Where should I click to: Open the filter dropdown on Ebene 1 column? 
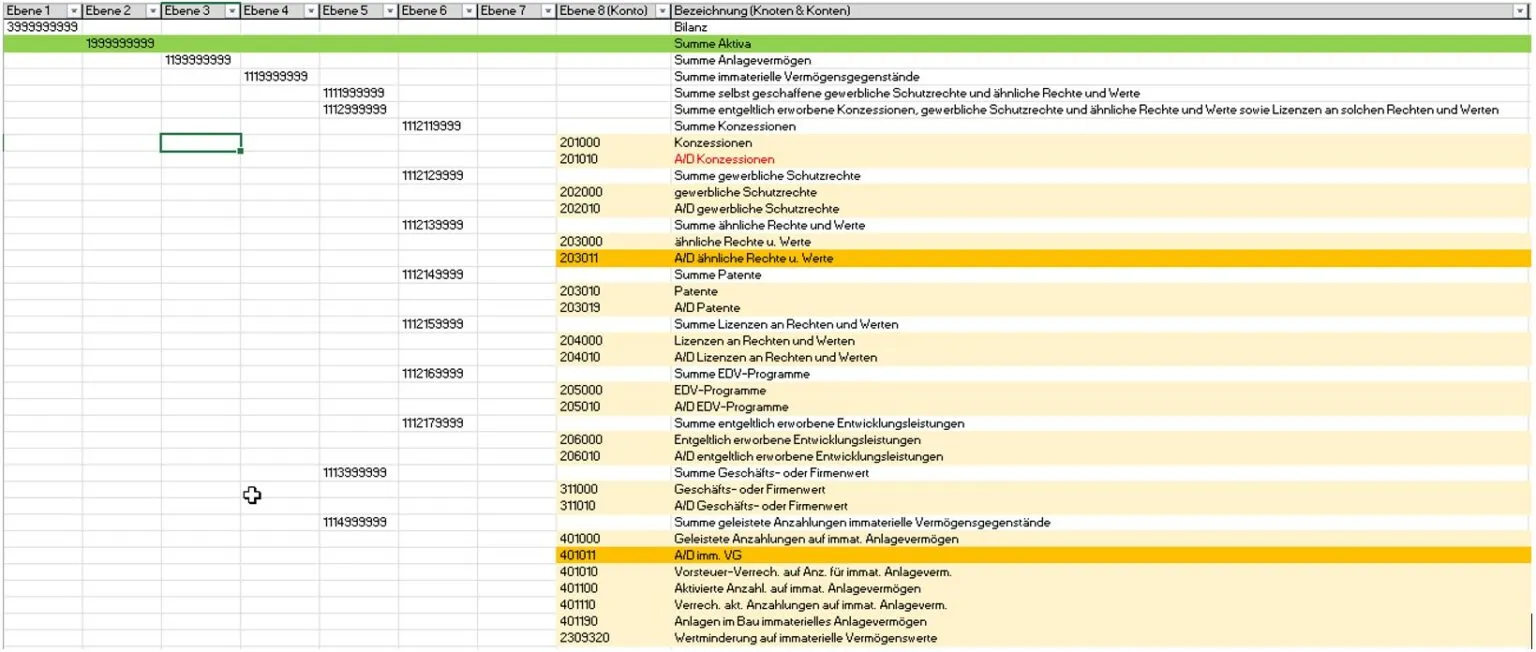click(x=73, y=10)
